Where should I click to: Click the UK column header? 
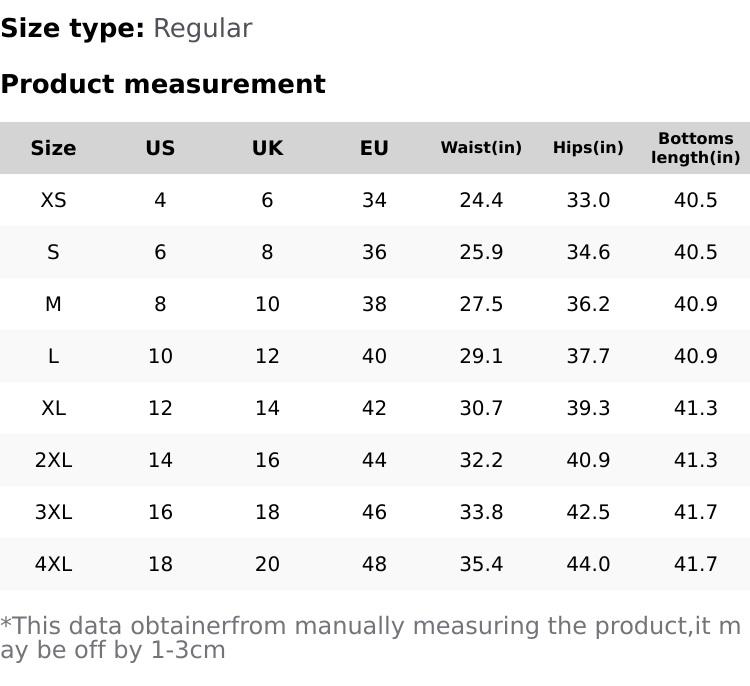267,148
